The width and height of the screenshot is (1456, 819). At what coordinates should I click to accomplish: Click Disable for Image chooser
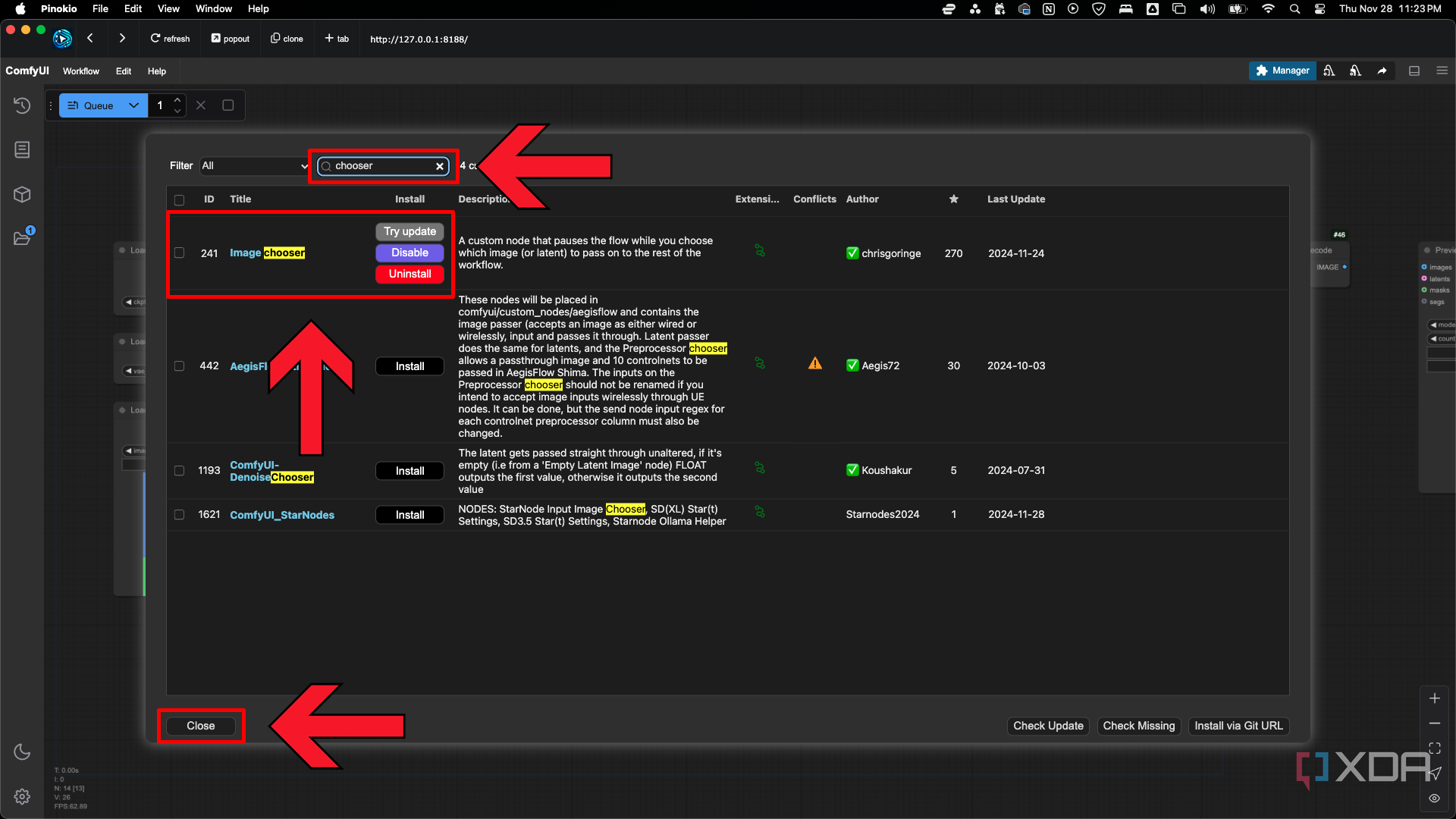tap(409, 253)
